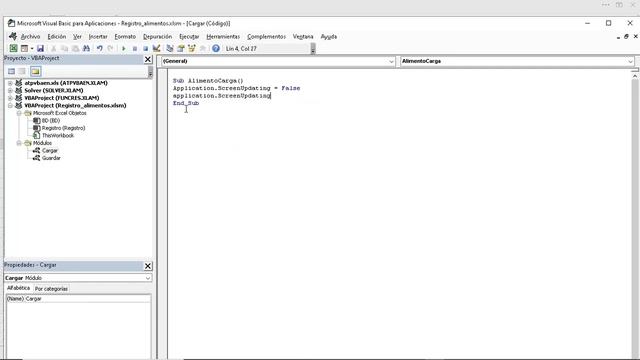Screen dimensions: 640x360
Task: Open the Project Explorer icon
Action: tap(170, 49)
